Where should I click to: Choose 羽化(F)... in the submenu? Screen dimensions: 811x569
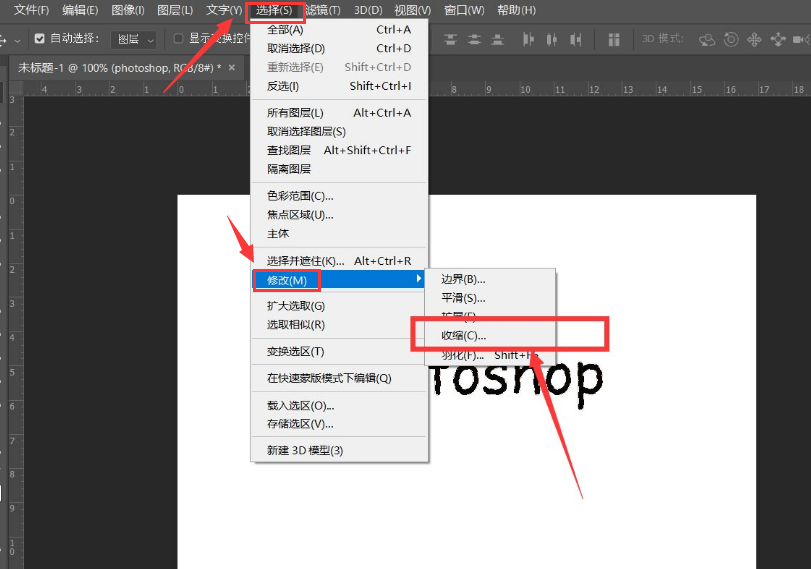coord(490,355)
